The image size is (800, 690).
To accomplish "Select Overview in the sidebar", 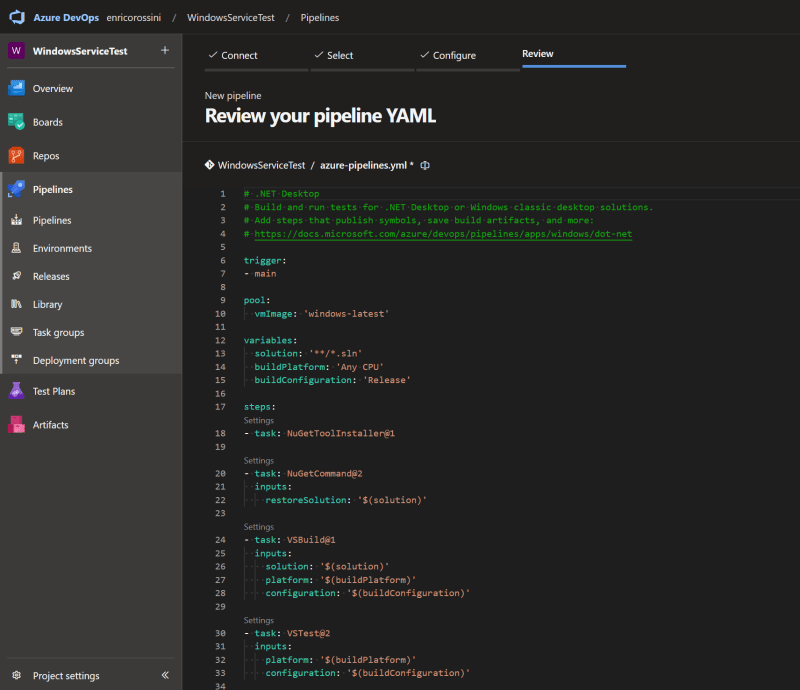I will (x=53, y=88).
